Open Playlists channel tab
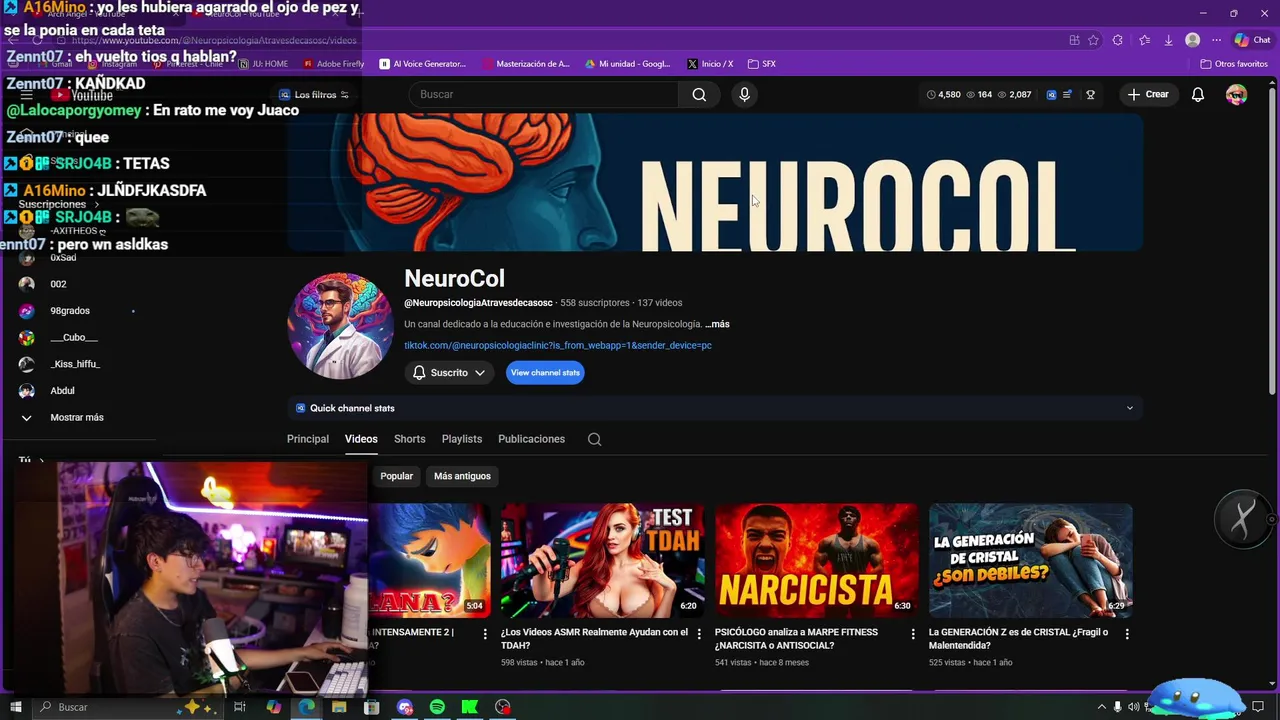The width and height of the screenshot is (1280, 720). [462, 439]
